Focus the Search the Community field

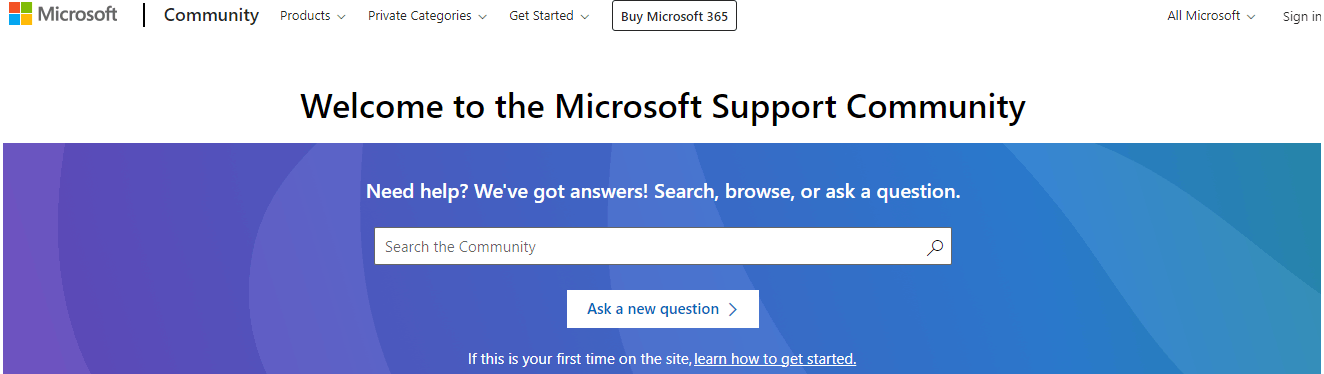click(663, 247)
